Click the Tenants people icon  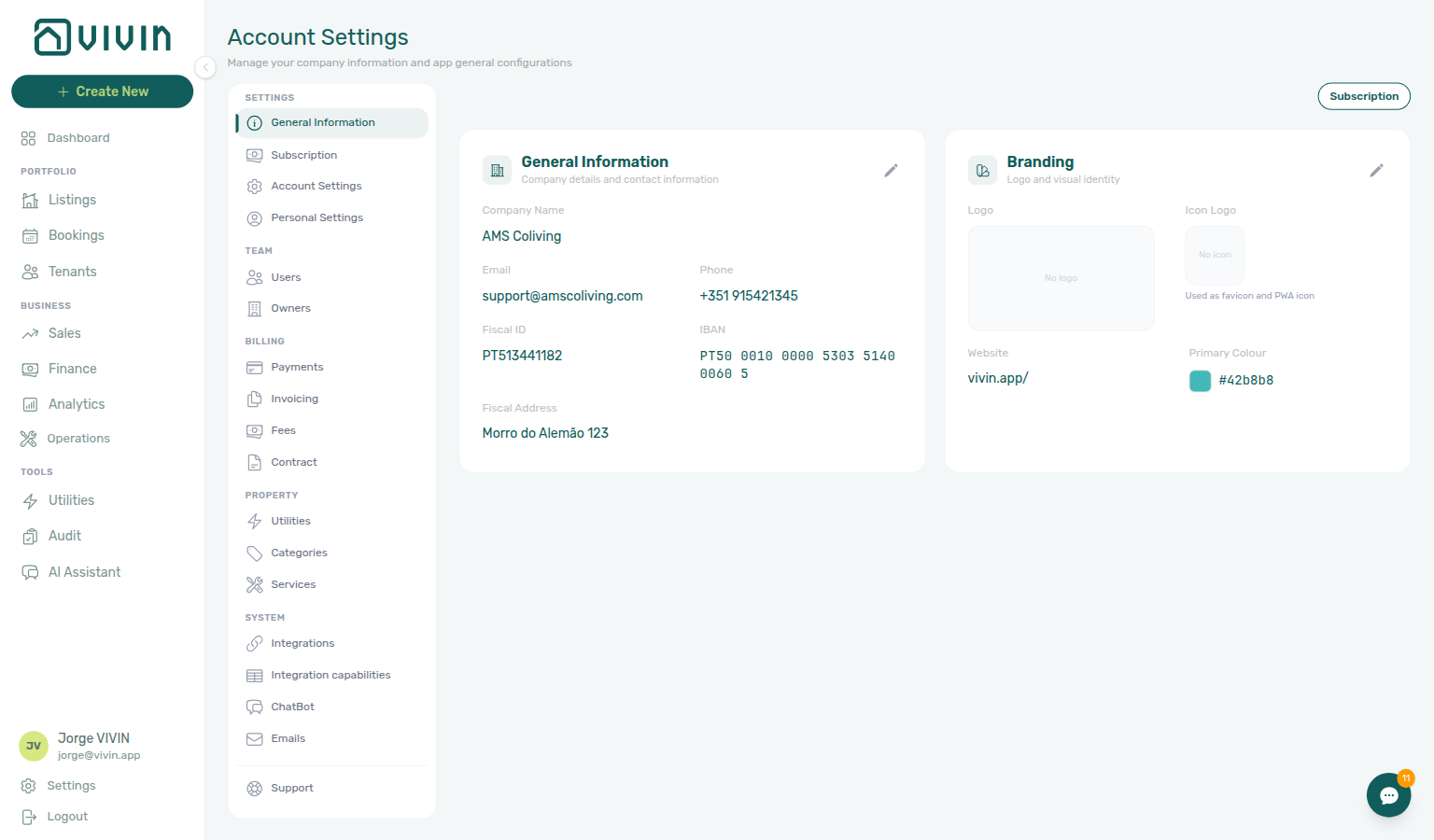point(30,273)
